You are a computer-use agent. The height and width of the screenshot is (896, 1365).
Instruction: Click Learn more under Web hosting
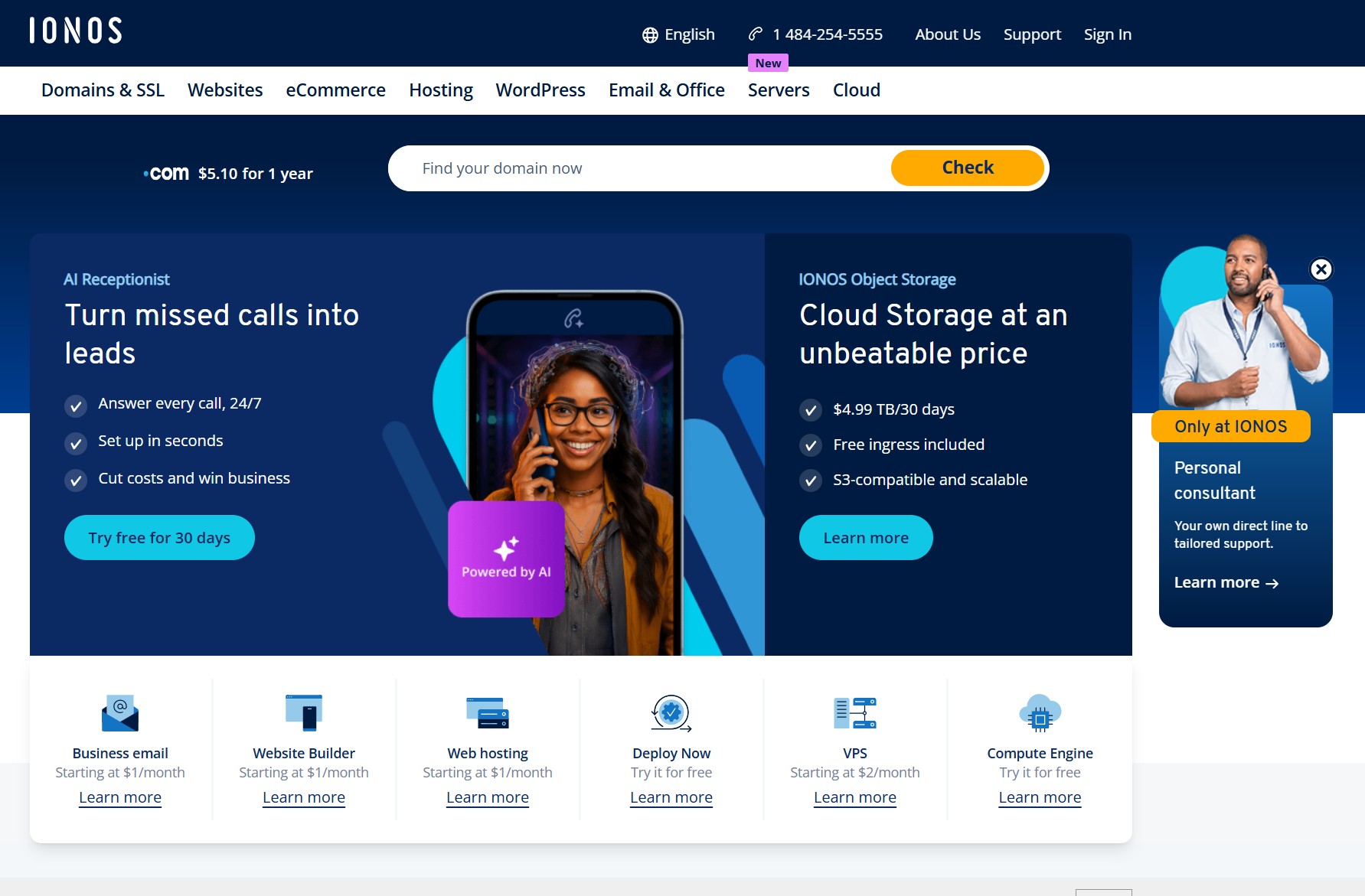(x=488, y=797)
